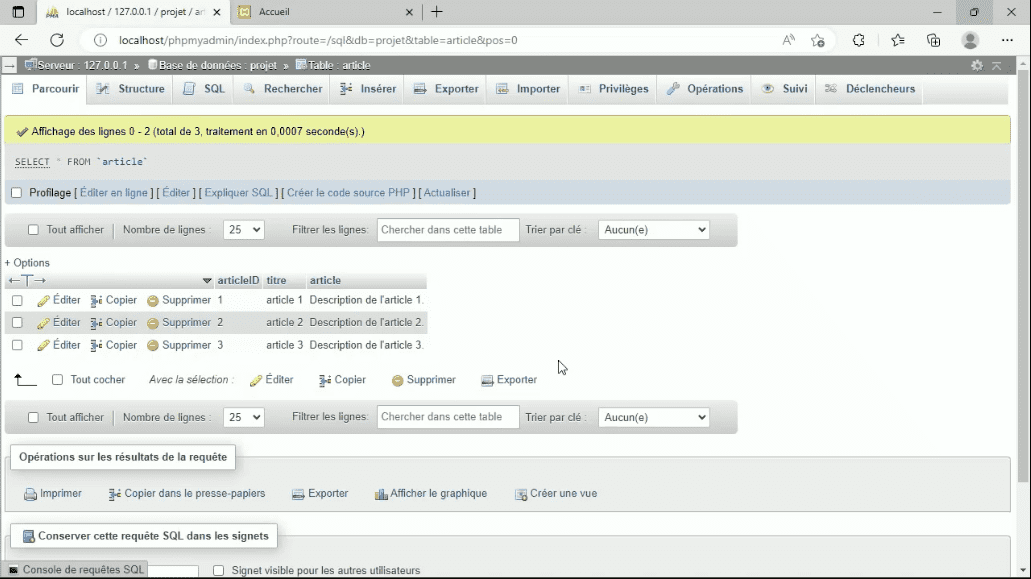Open the Nombre de lignes dropdown
Image resolution: width=1031 pixels, height=579 pixels.
(243, 229)
